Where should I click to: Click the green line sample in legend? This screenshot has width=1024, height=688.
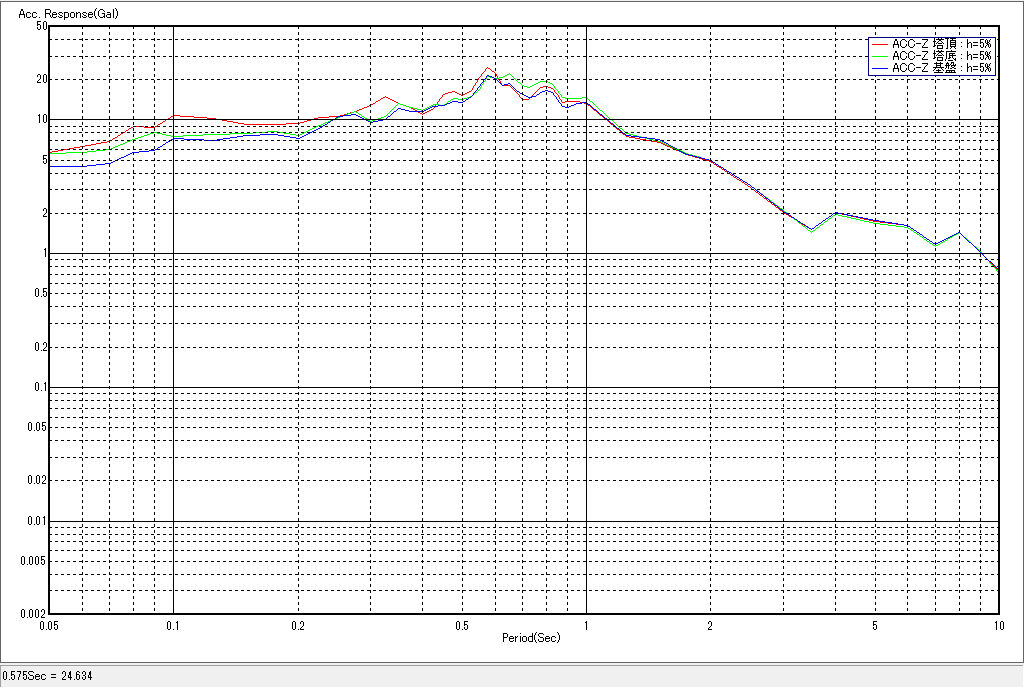pyautogui.click(x=880, y=56)
